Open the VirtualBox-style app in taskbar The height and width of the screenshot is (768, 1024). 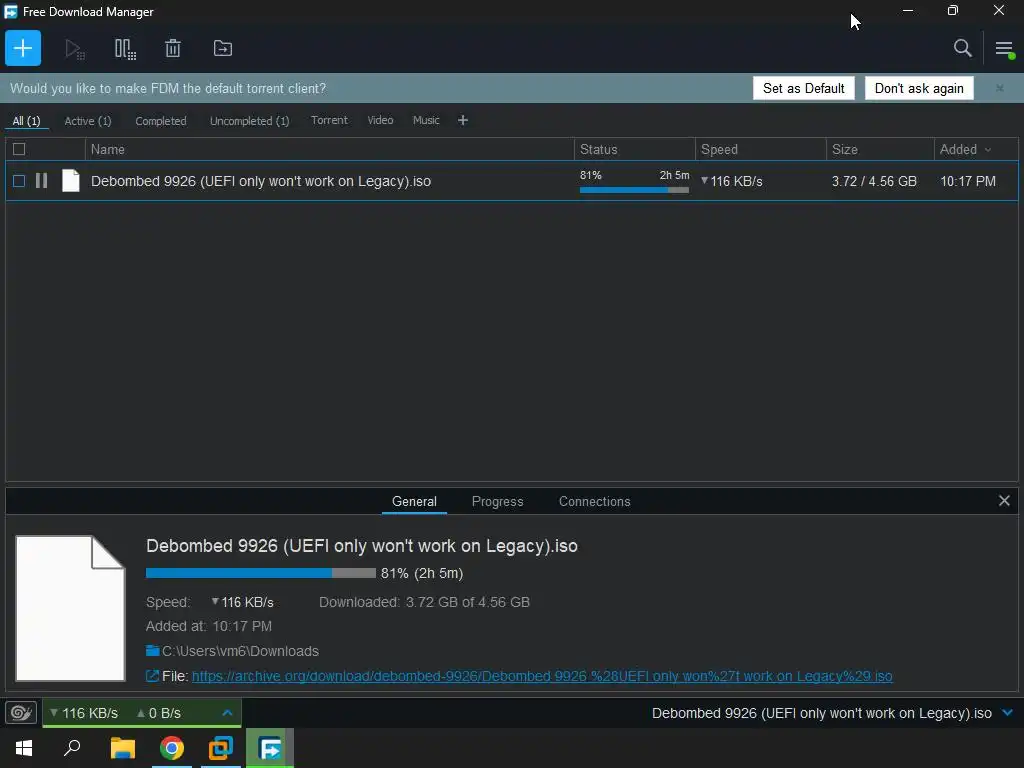(x=221, y=748)
